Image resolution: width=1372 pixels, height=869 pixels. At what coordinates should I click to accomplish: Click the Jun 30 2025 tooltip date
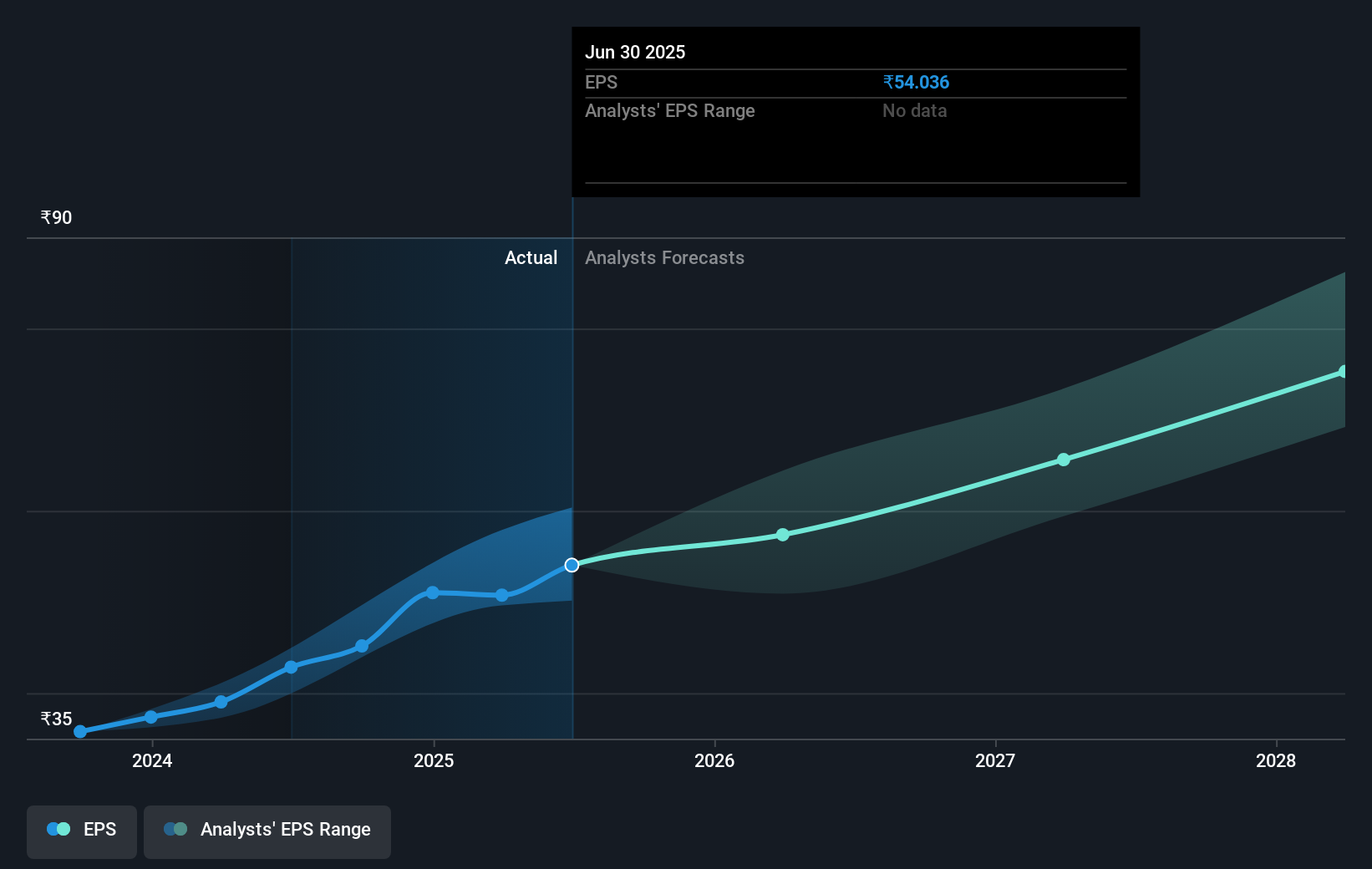point(635,53)
